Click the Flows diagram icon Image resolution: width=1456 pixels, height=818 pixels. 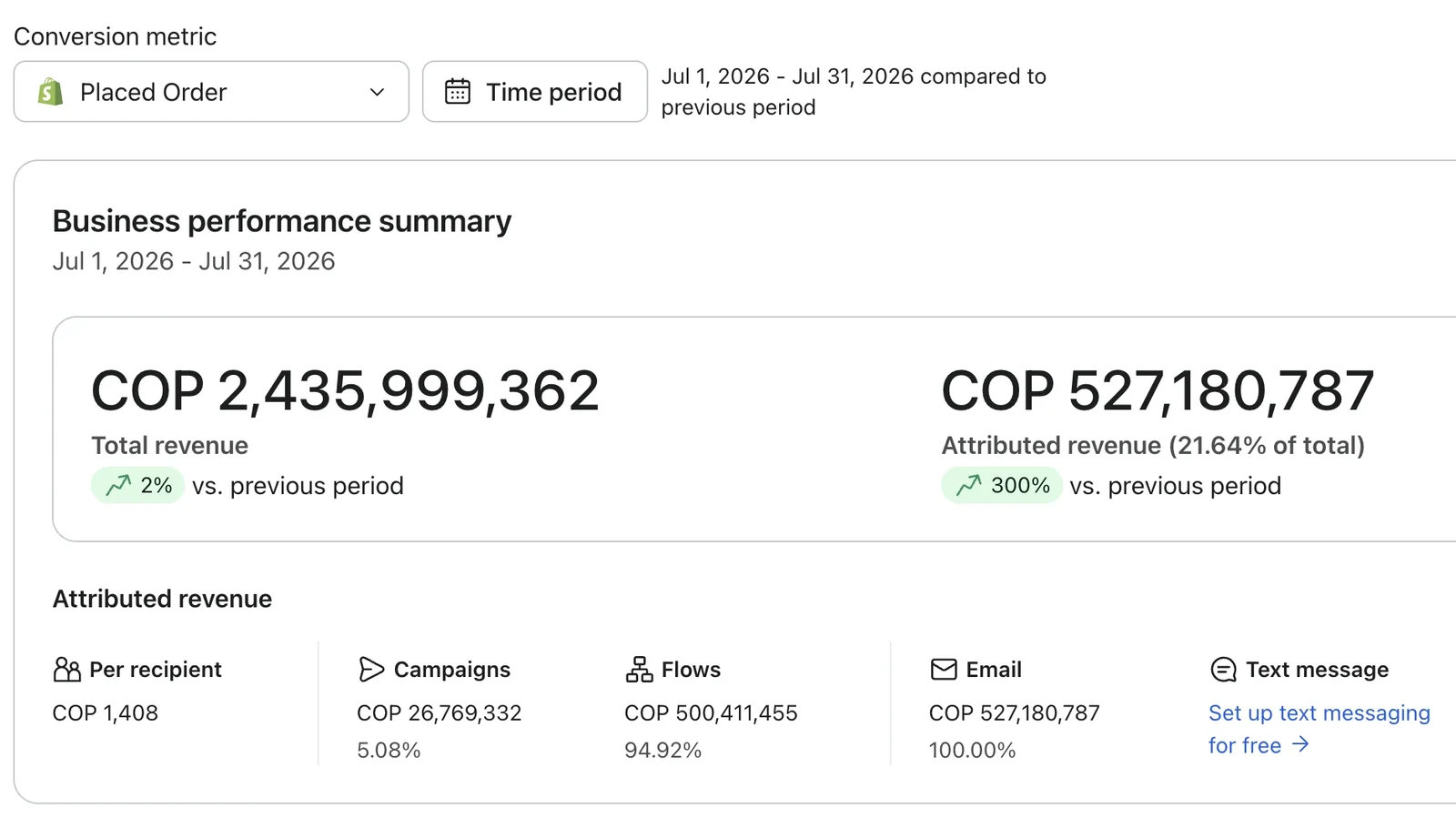pyautogui.click(x=639, y=670)
